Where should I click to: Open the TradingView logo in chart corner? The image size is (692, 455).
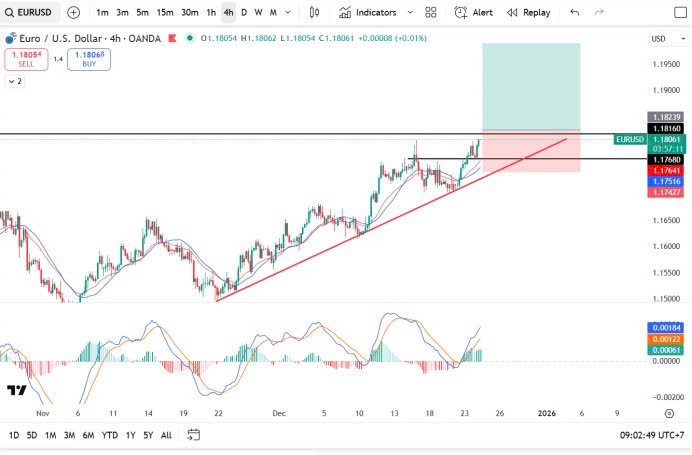(16, 390)
